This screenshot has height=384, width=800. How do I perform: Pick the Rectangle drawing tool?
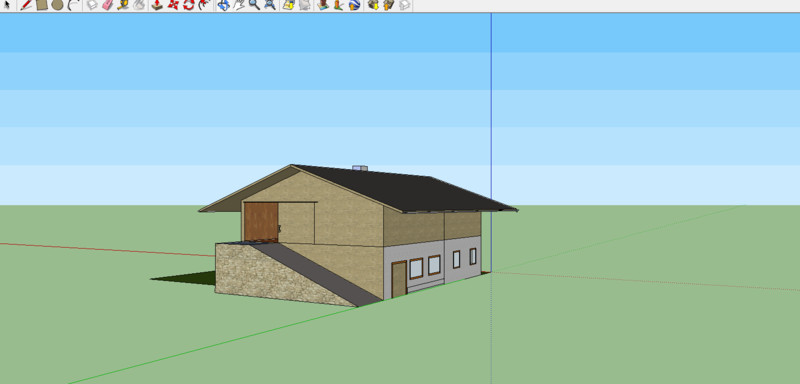42,5
